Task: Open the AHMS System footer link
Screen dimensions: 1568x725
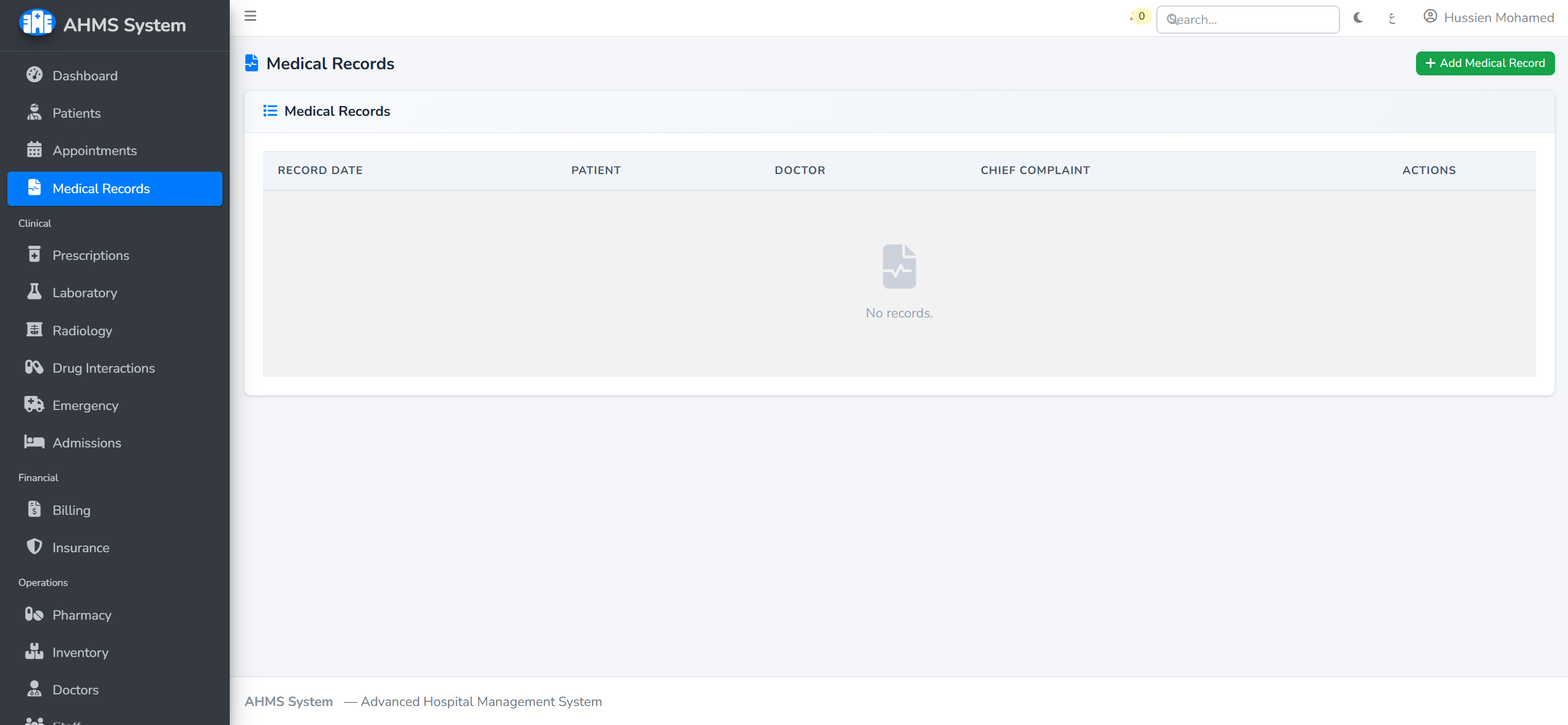Action: [x=288, y=701]
